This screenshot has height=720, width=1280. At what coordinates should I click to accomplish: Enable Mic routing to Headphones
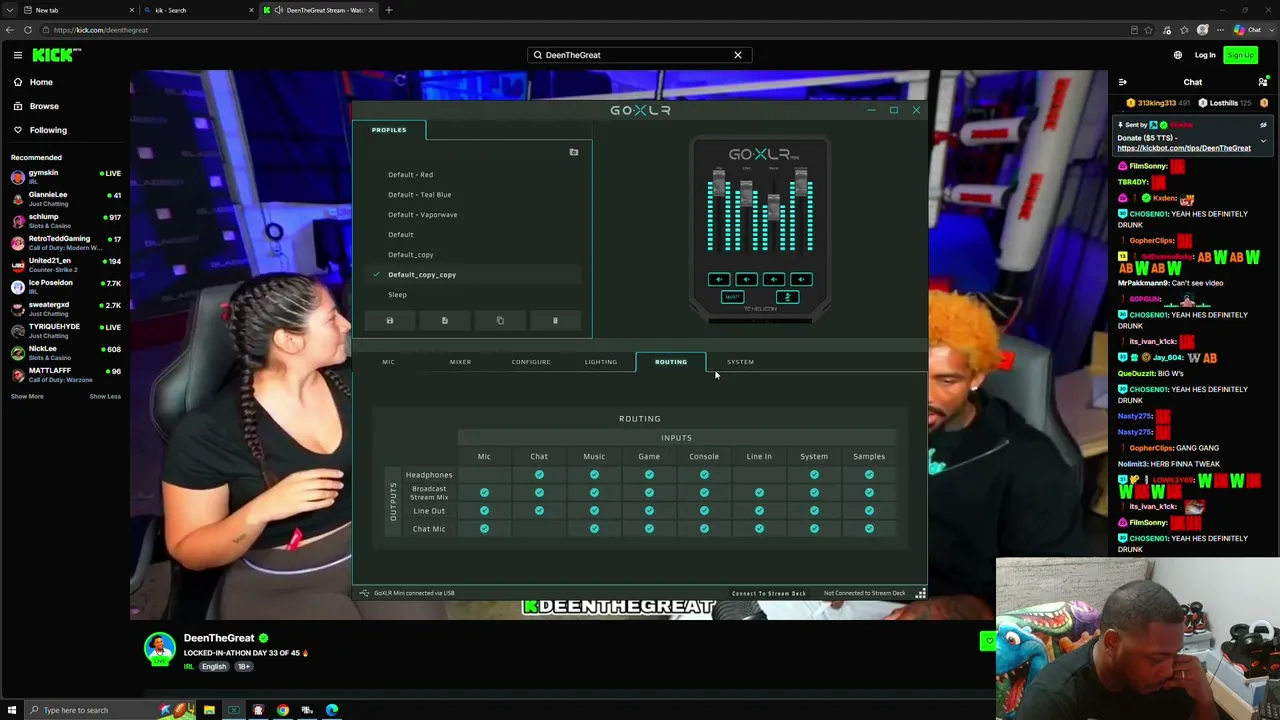coord(484,475)
